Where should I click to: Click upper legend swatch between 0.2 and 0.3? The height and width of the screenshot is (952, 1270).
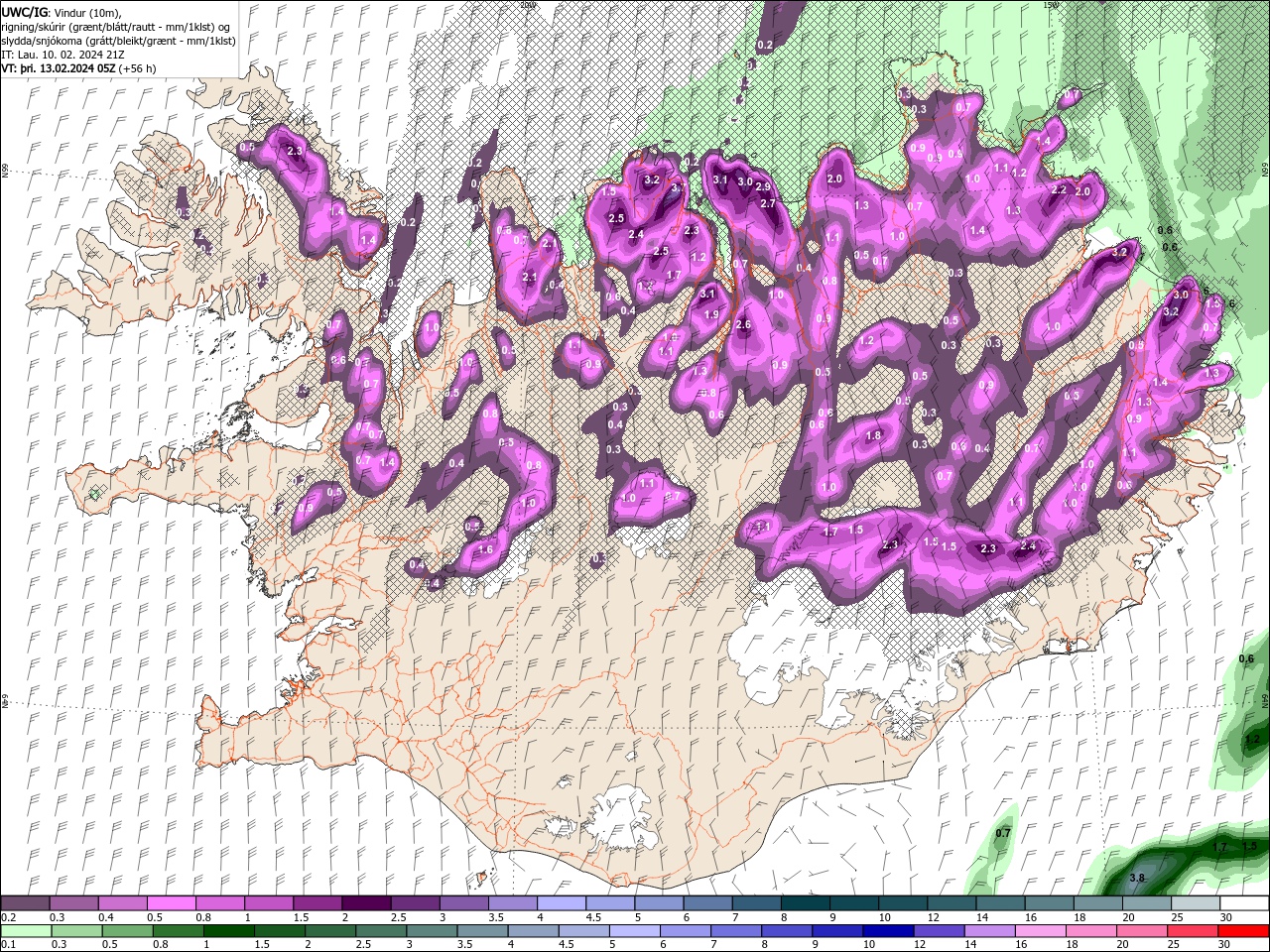tap(25, 903)
